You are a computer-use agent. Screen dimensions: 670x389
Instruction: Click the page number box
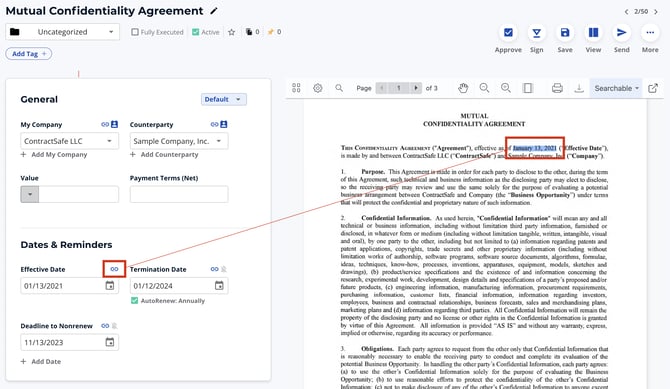(x=399, y=88)
